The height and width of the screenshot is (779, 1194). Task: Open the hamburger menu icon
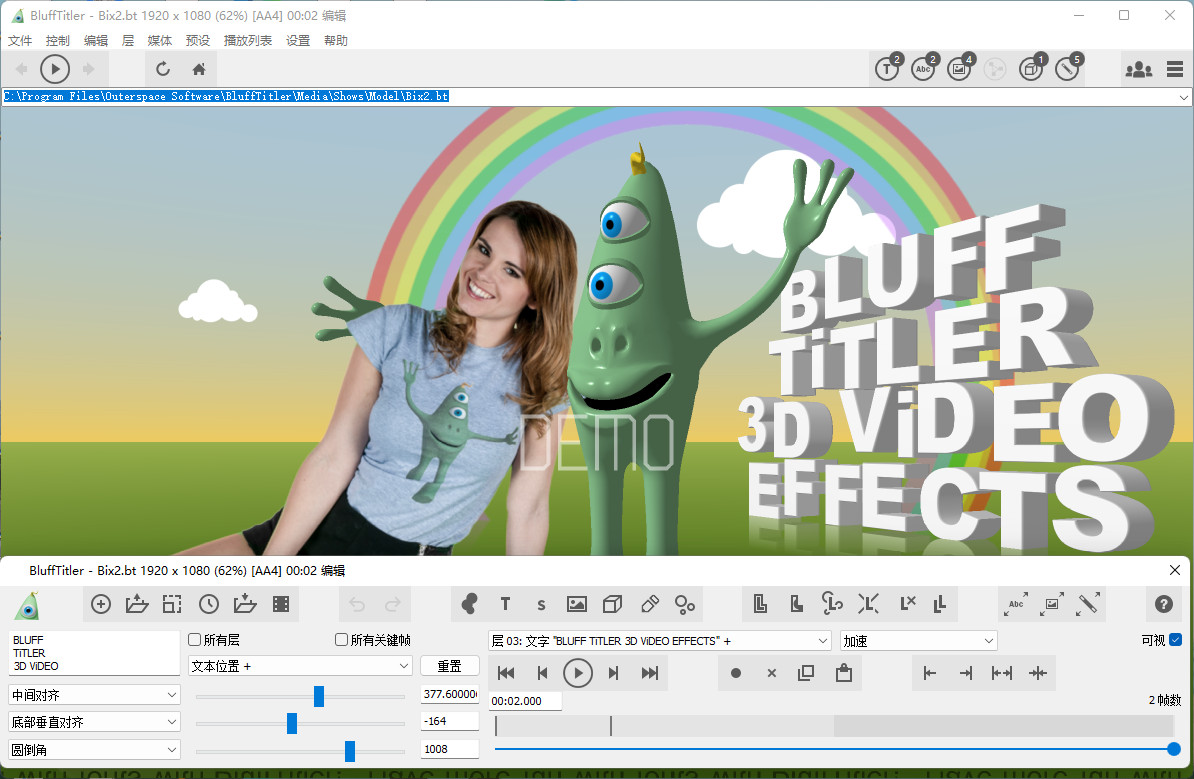[x=1175, y=69]
